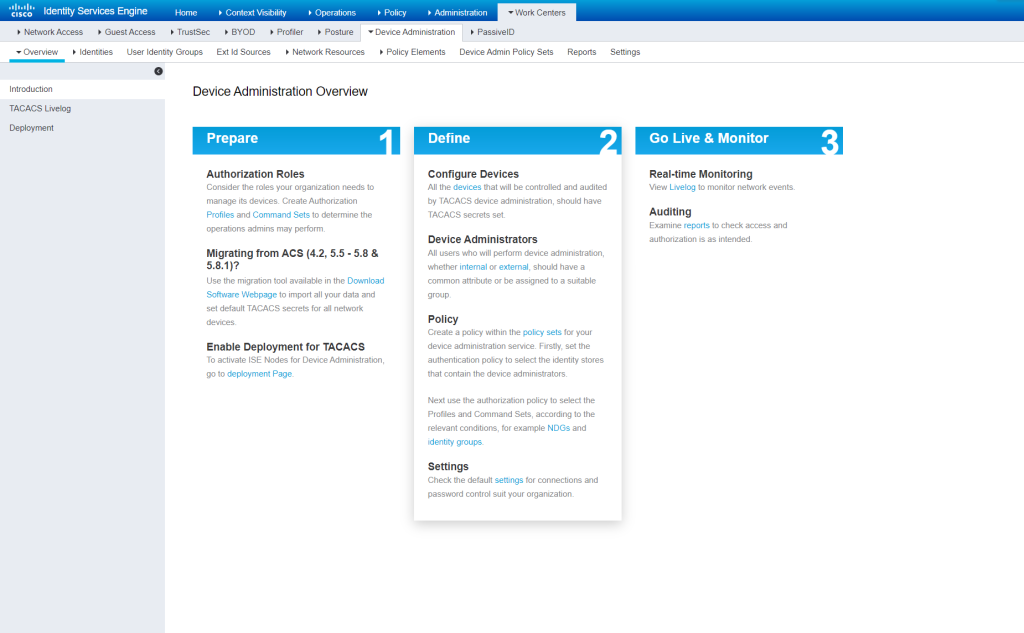
Task: Open the Livelog link
Action: (682, 187)
